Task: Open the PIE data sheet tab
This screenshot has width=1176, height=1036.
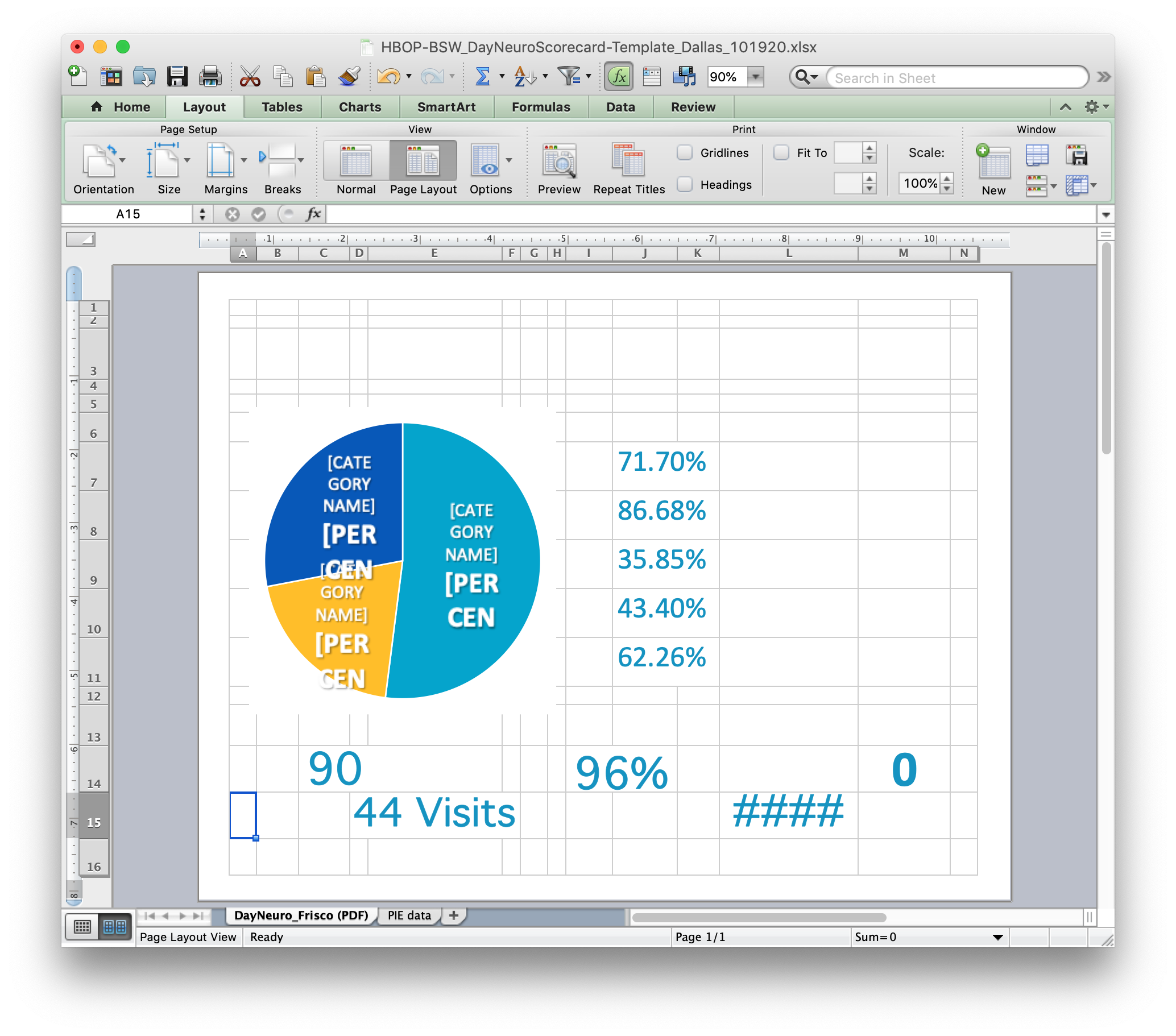Action: [x=408, y=915]
